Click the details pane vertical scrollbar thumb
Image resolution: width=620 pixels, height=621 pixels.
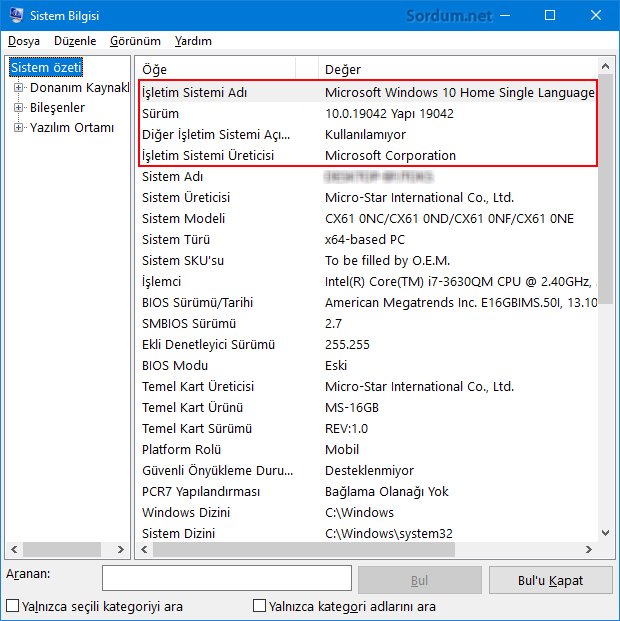[605, 189]
